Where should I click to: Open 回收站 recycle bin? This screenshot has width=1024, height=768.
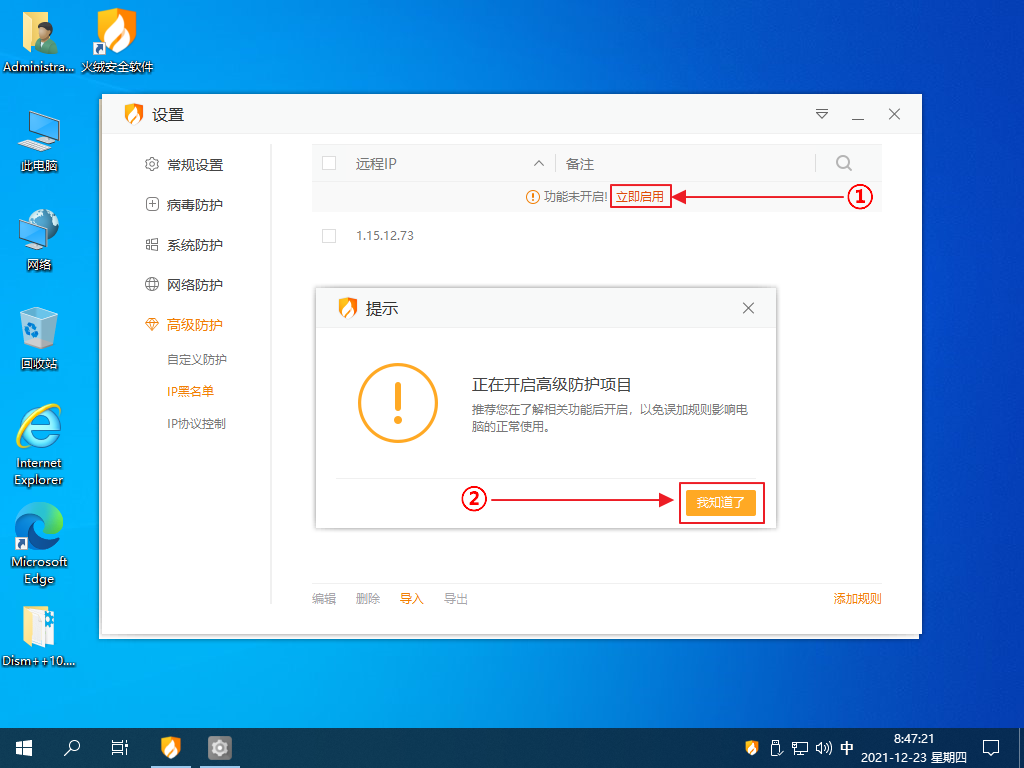tap(39, 338)
